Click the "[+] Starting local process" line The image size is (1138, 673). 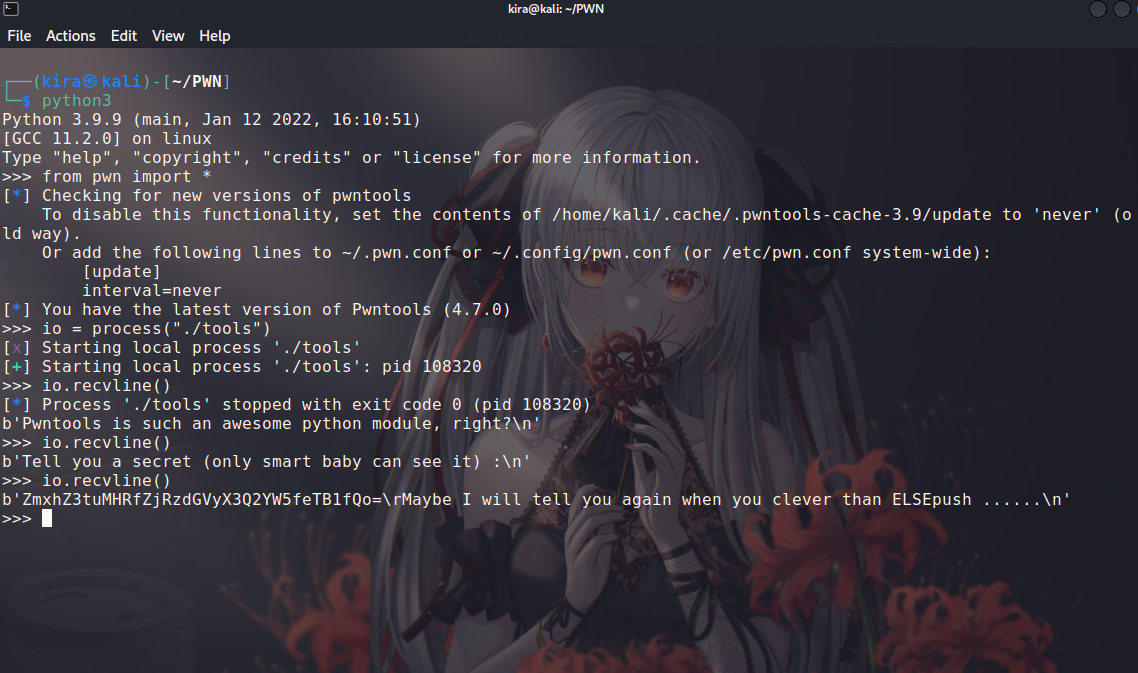point(242,367)
